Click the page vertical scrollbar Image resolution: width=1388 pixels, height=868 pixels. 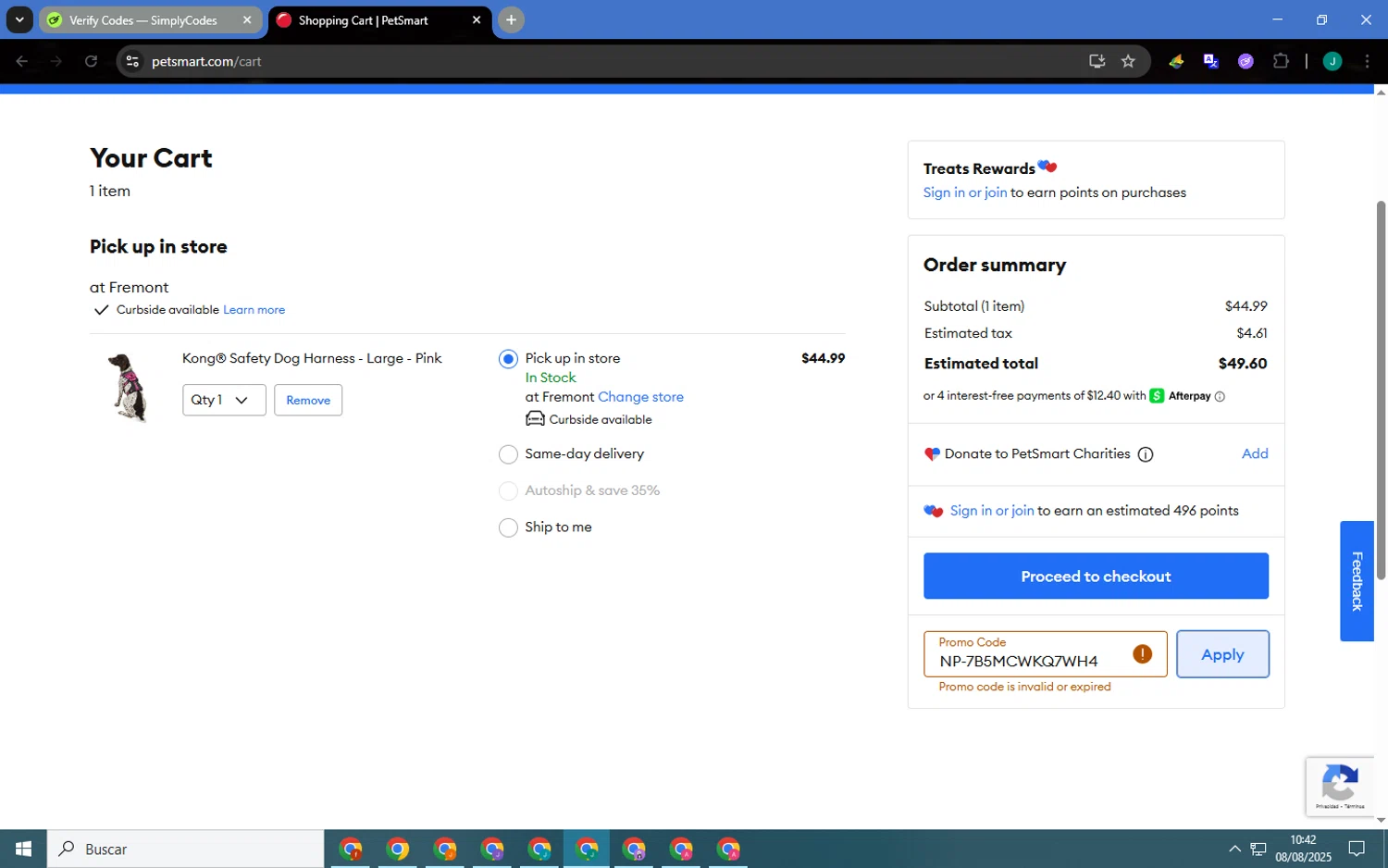[1381, 389]
